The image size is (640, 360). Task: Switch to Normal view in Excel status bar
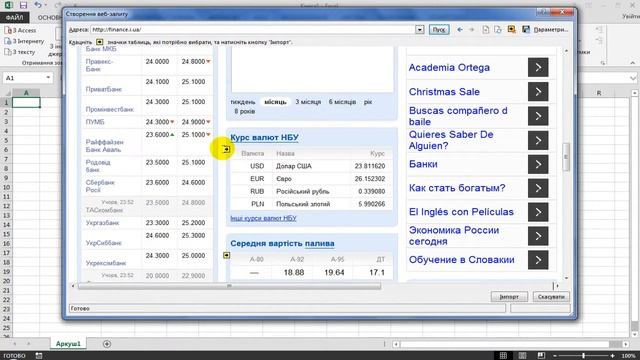(x=503, y=356)
